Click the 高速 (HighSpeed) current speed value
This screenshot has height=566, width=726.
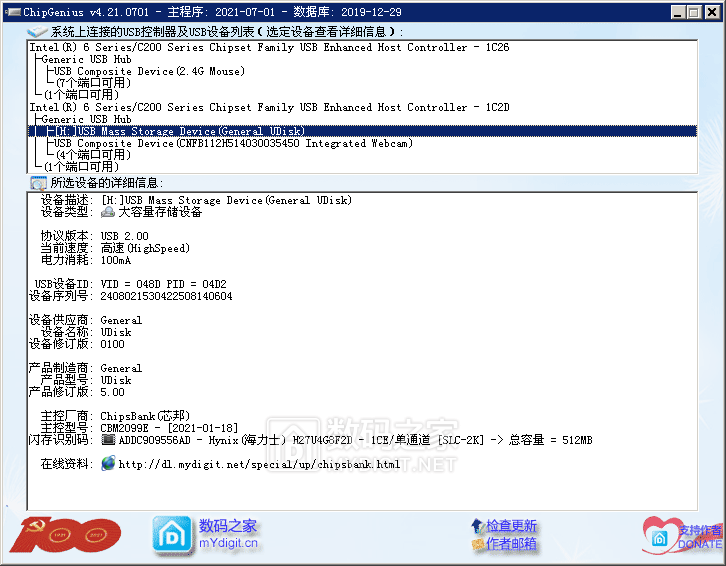pos(145,248)
